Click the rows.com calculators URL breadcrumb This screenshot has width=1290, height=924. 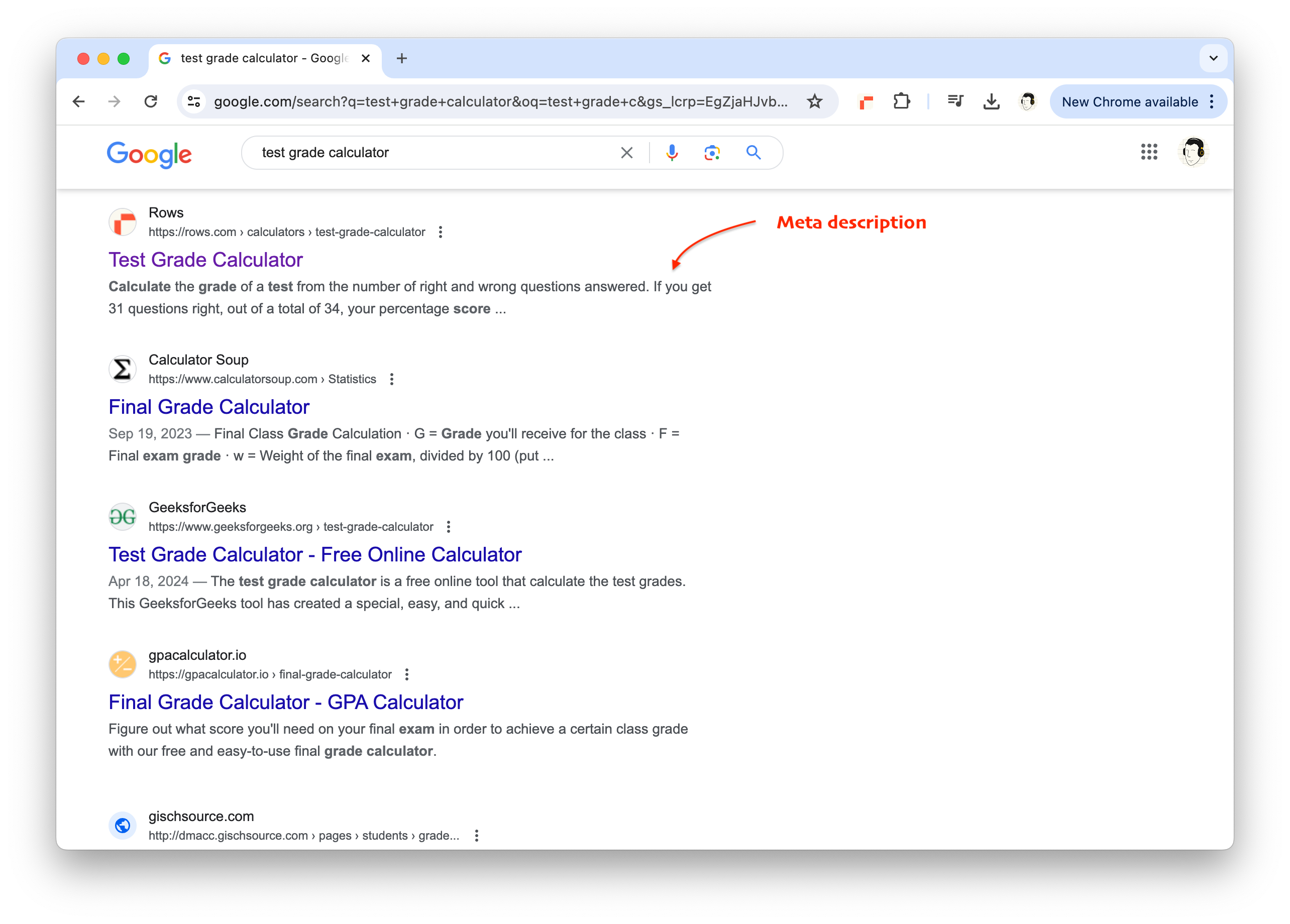click(x=287, y=232)
